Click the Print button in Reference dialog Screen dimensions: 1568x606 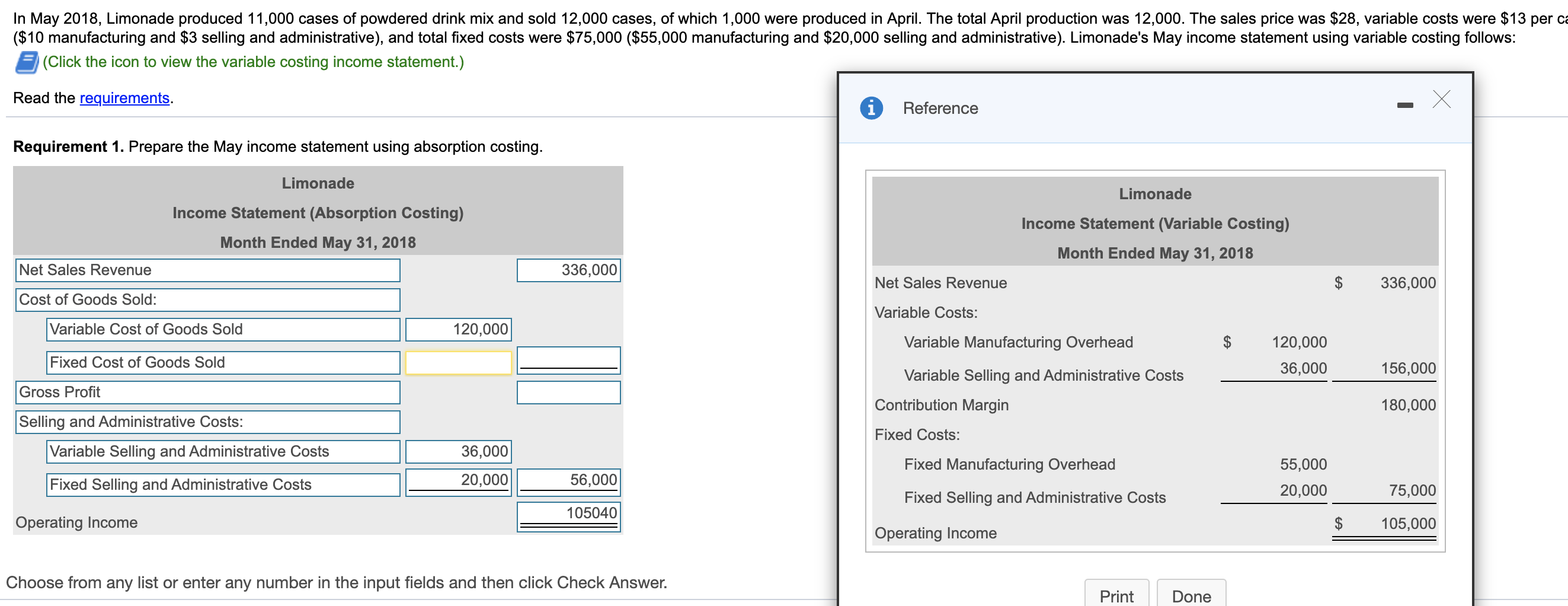coord(1116,594)
